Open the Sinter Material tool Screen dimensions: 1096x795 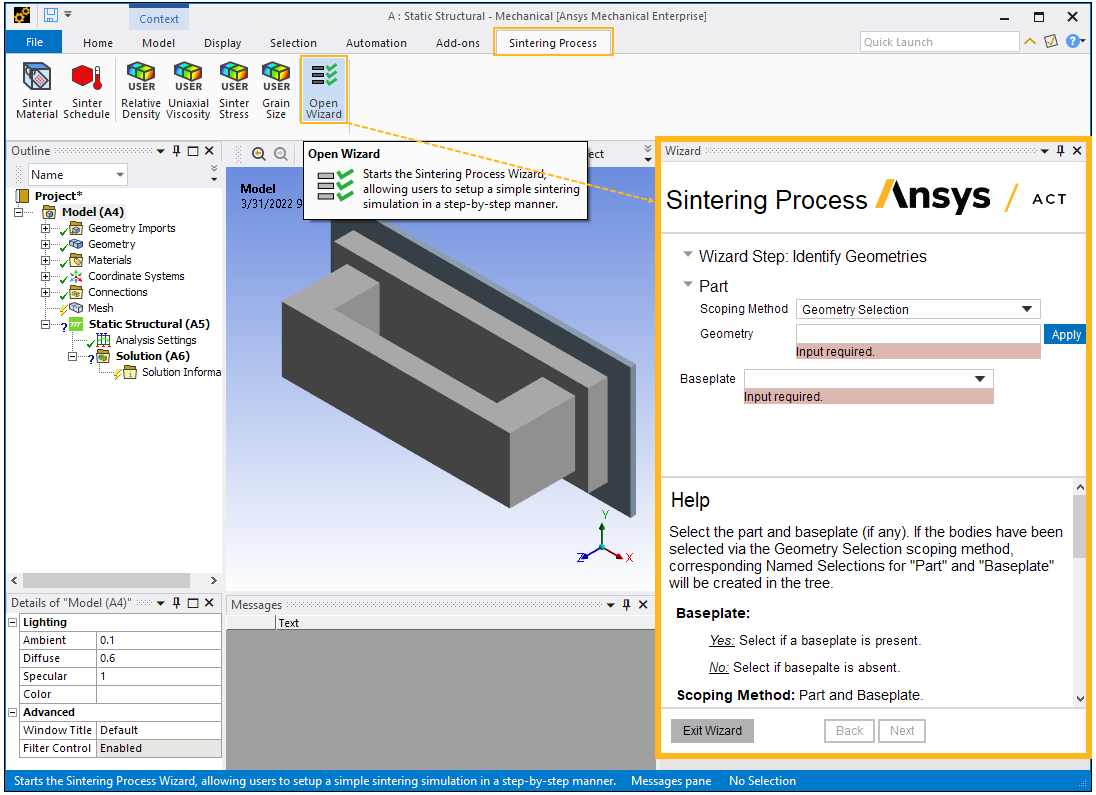coord(37,90)
